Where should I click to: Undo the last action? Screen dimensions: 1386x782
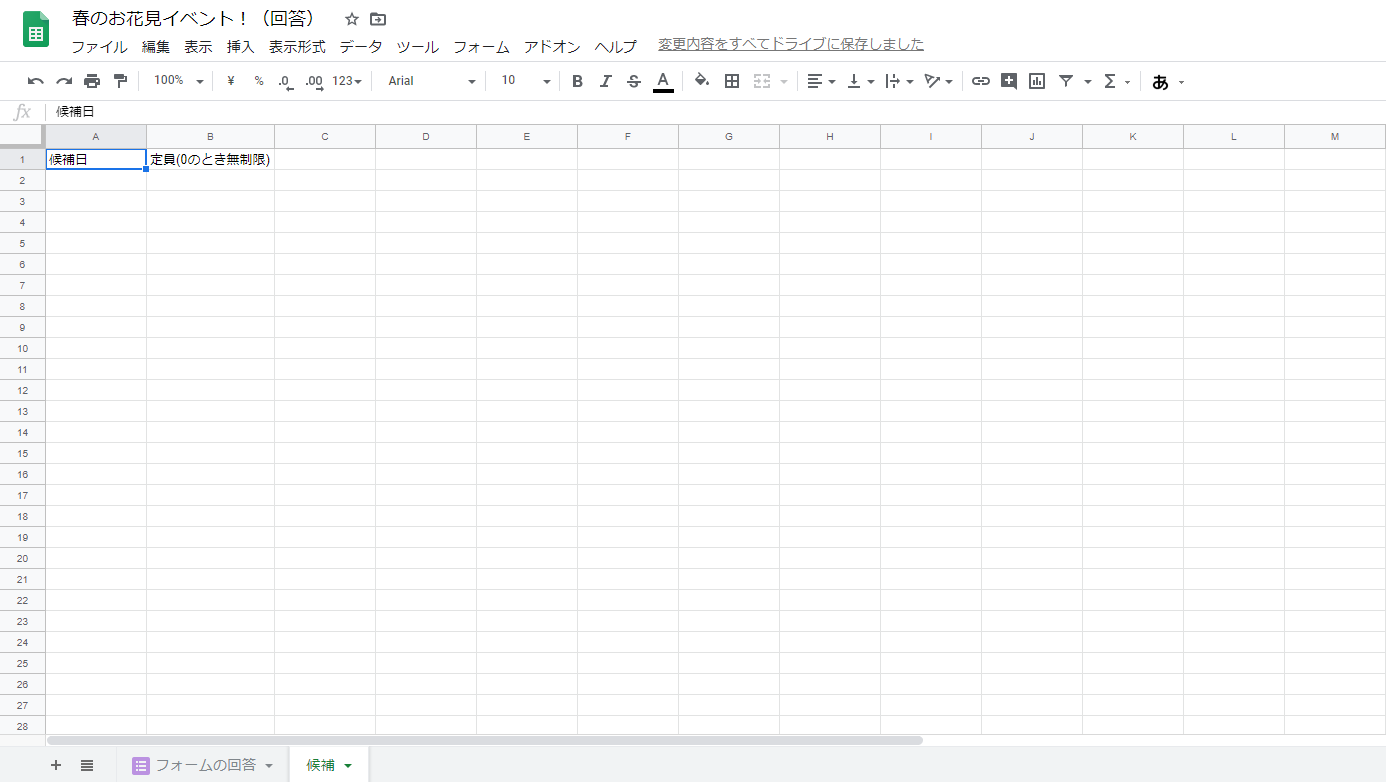tap(36, 81)
